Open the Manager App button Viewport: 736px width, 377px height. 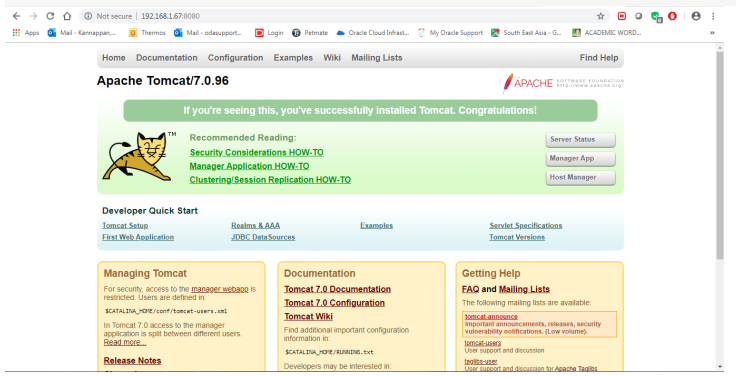[581, 159]
